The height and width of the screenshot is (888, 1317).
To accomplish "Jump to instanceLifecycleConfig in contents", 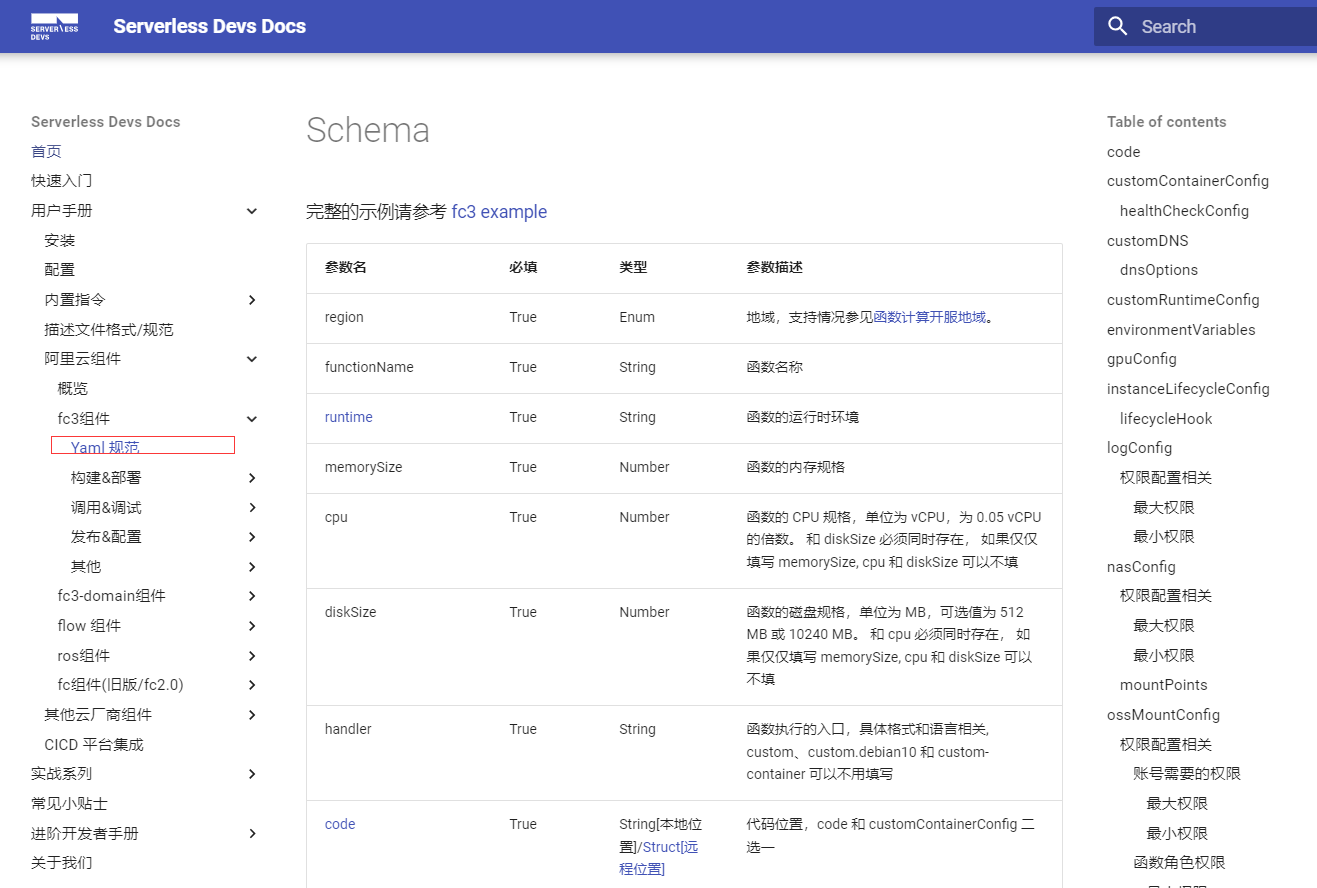I will point(1188,389).
